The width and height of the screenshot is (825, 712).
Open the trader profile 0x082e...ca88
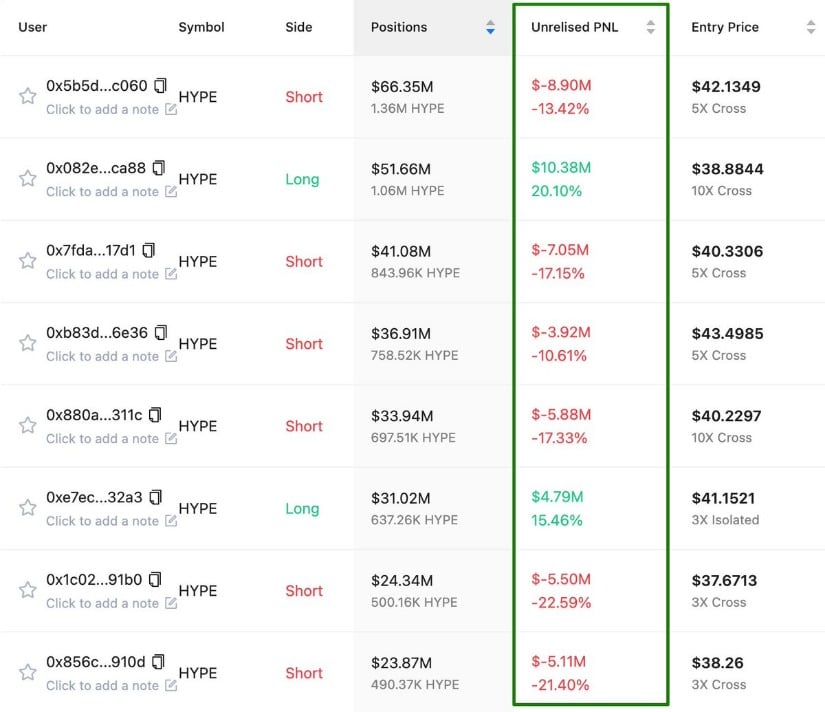coord(97,168)
